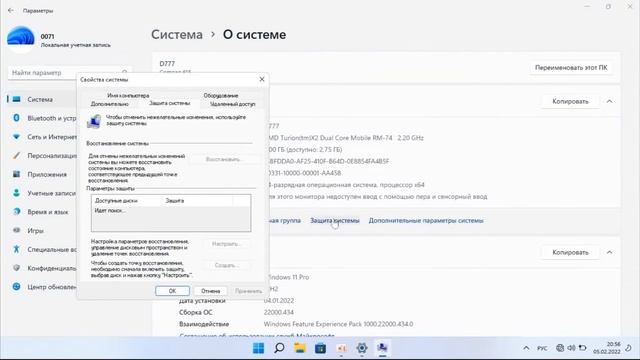Image resolution: width=640 pixels, height=360 pixels.
Task: Open Settings gear in taskbar
Action: 362,348
